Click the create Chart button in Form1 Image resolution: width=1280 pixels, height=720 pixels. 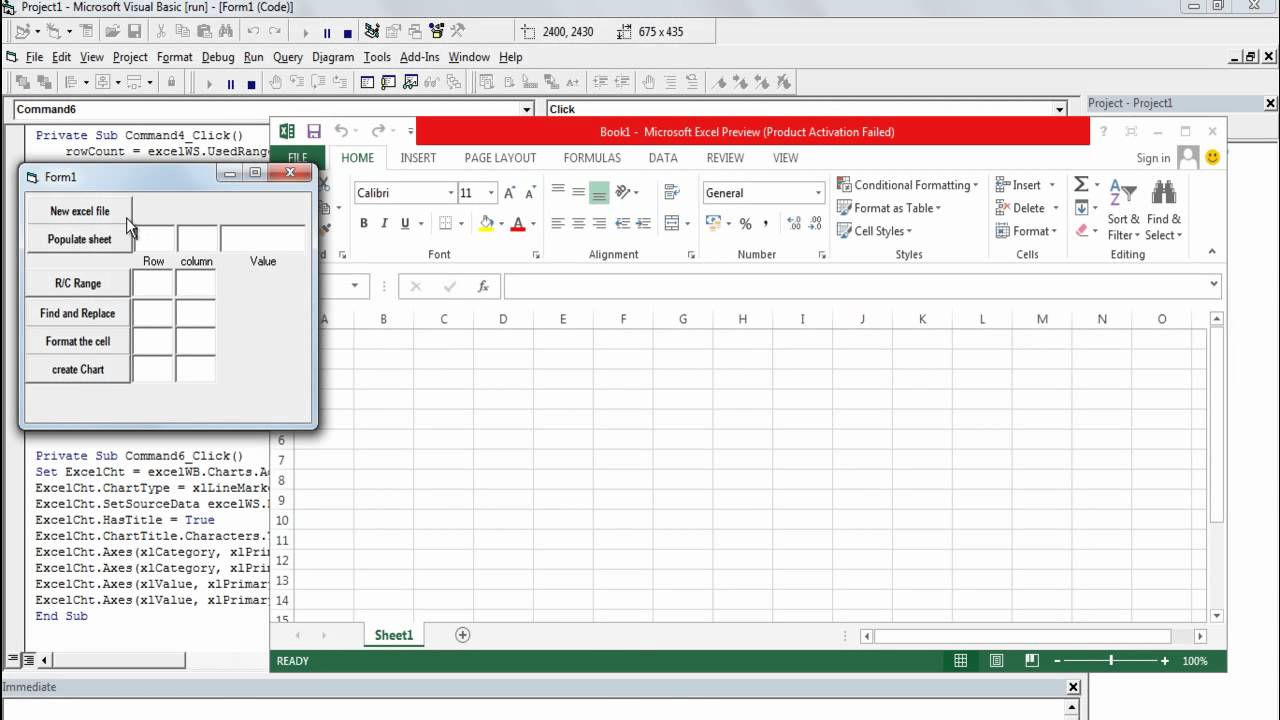pyautogui.click(x=79, y=369)
